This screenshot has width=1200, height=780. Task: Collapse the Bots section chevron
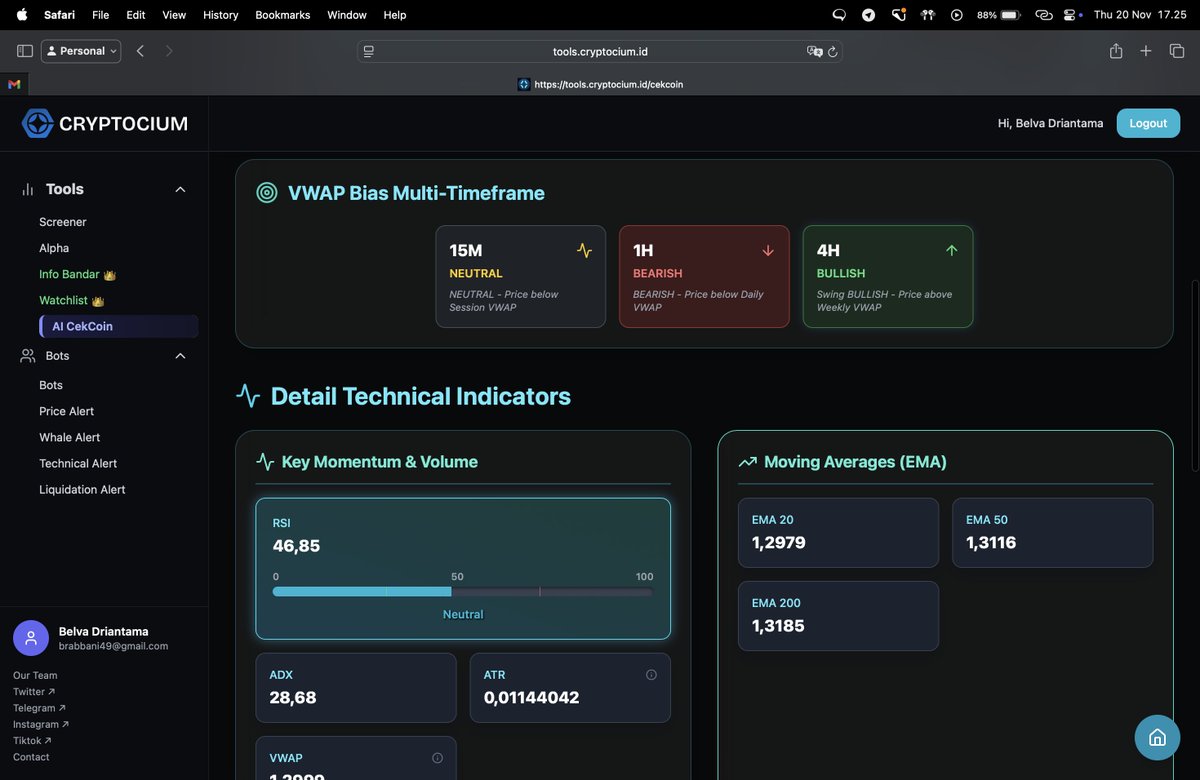click(x=181, y=356)
